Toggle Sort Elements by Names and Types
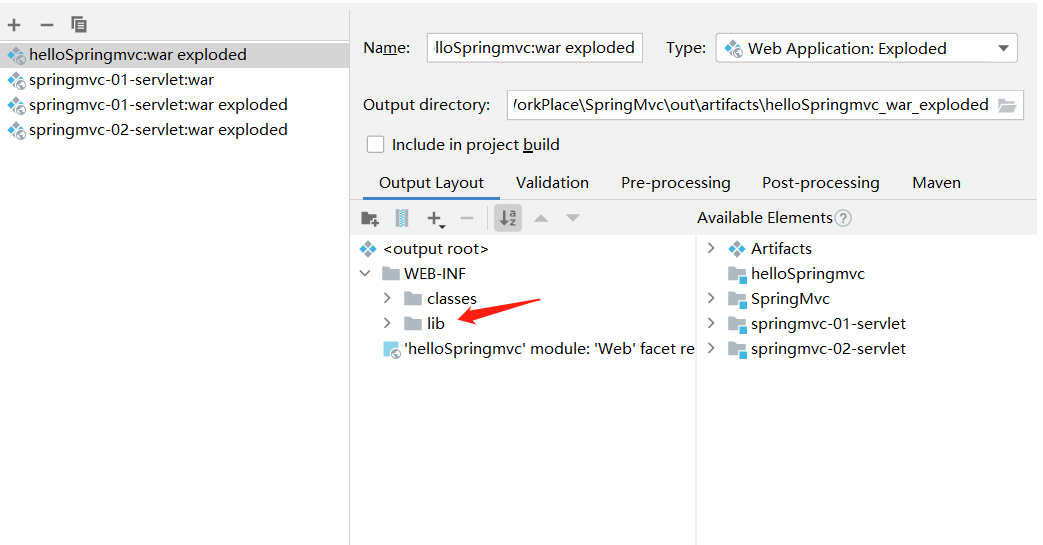The height and width of the screenshot is (545, 1043). click(508, 218)
